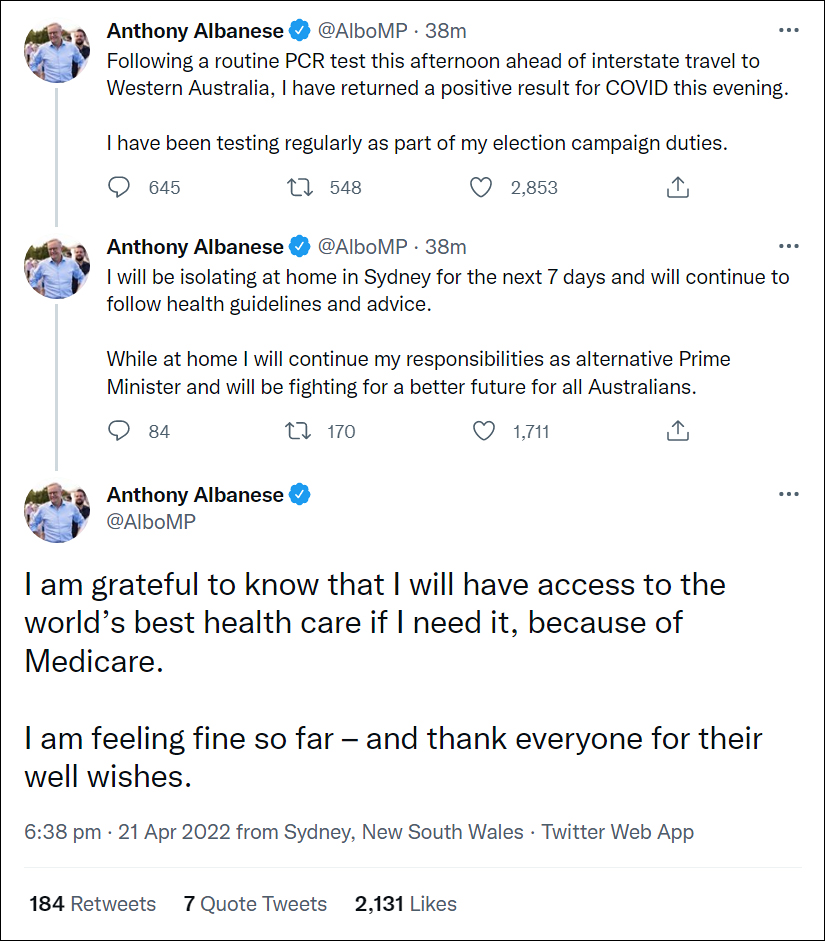View the 184 Retweets list
Screen dimensions: 825x941
92,904
